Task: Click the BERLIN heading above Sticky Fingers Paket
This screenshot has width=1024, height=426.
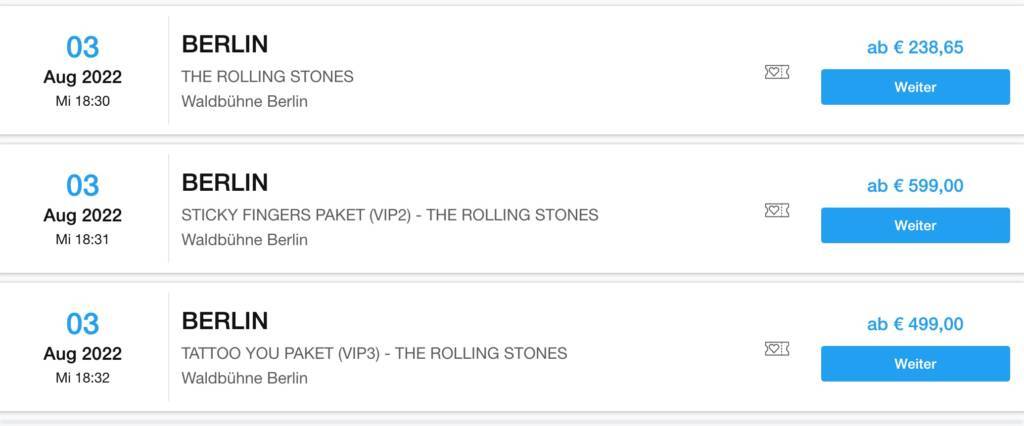Action: point(225,182)
